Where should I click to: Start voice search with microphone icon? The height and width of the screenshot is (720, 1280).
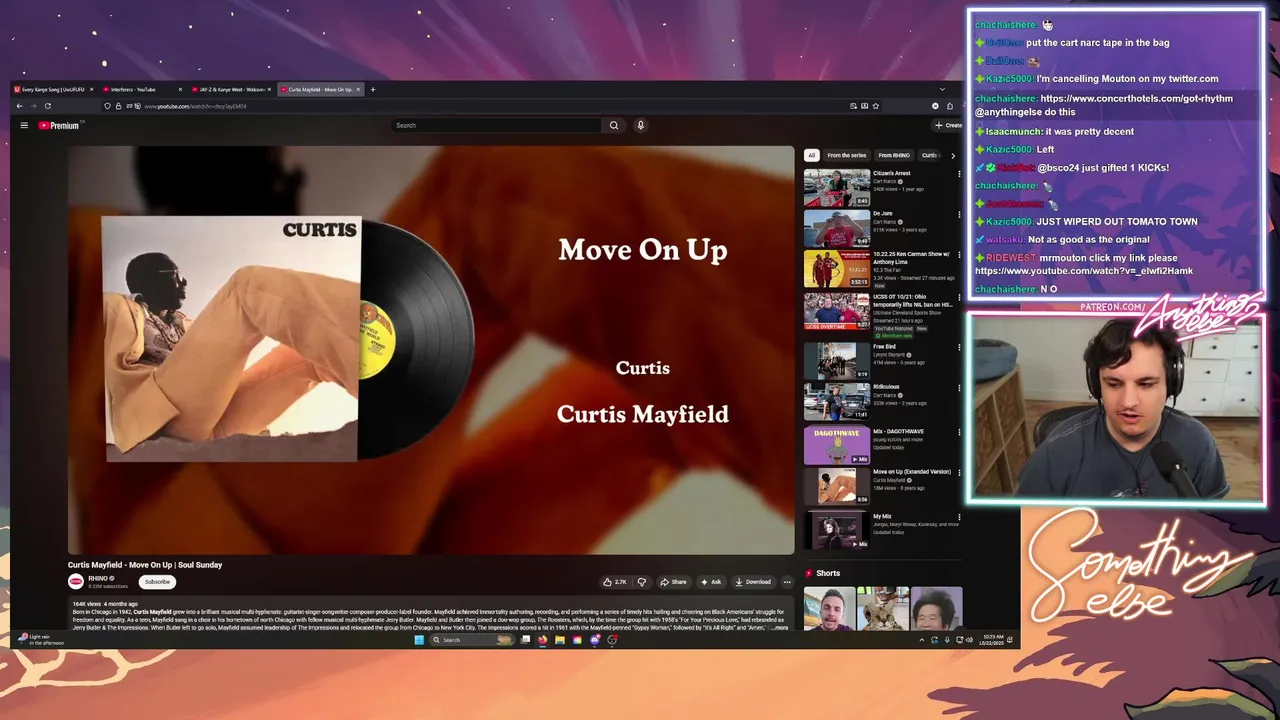click(x=640, y=125)
